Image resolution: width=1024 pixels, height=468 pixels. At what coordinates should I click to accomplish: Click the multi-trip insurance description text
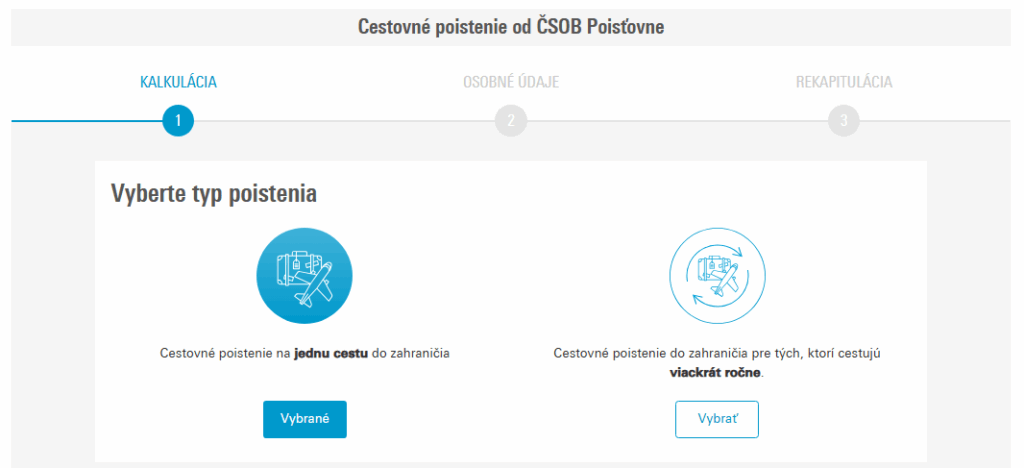coord(716,354)
